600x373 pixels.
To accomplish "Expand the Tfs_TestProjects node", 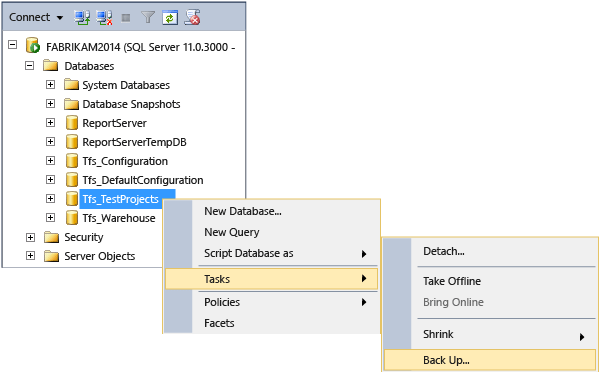I will click(50, 199).
